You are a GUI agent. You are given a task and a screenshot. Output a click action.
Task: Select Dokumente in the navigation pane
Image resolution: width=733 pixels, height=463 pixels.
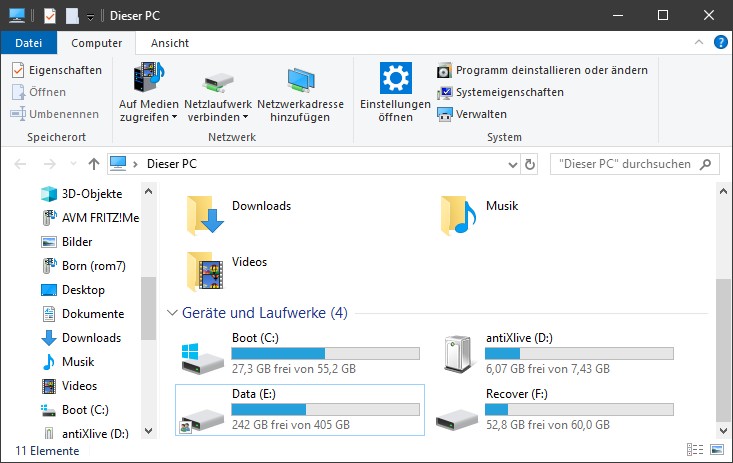coord(84,314)
